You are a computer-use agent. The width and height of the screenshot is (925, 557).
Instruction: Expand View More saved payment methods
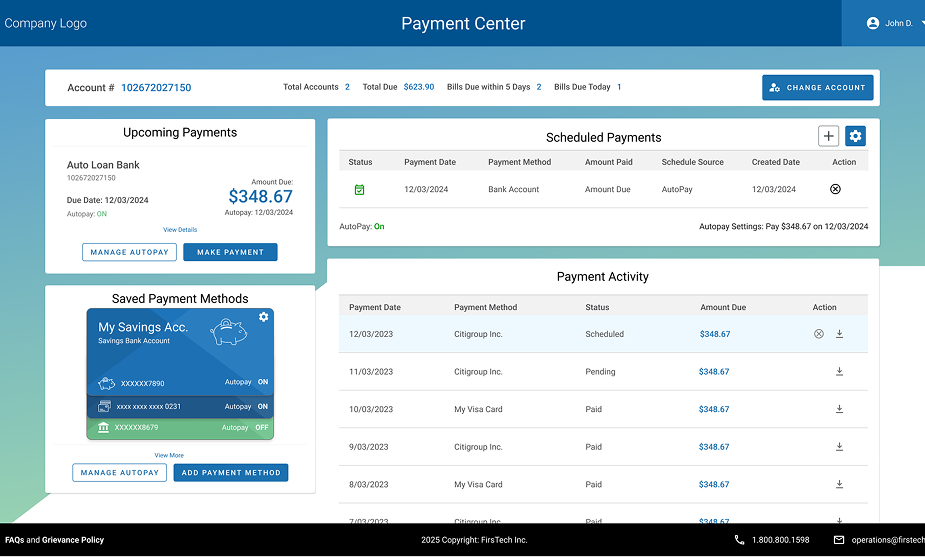click(x=169, y=455)
